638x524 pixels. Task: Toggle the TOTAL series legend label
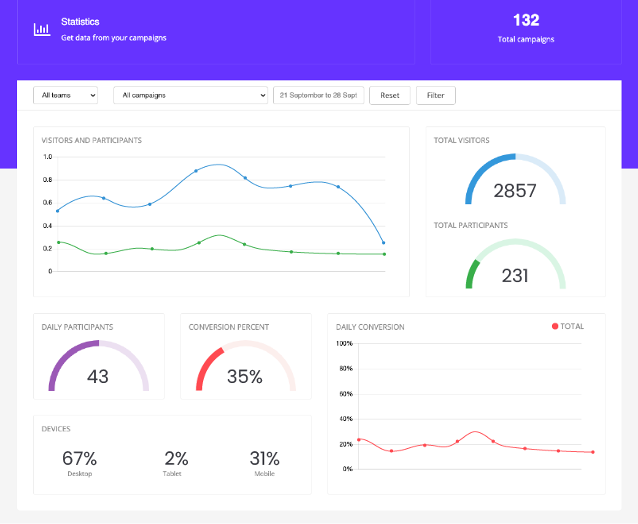click(x=572, y=326)
